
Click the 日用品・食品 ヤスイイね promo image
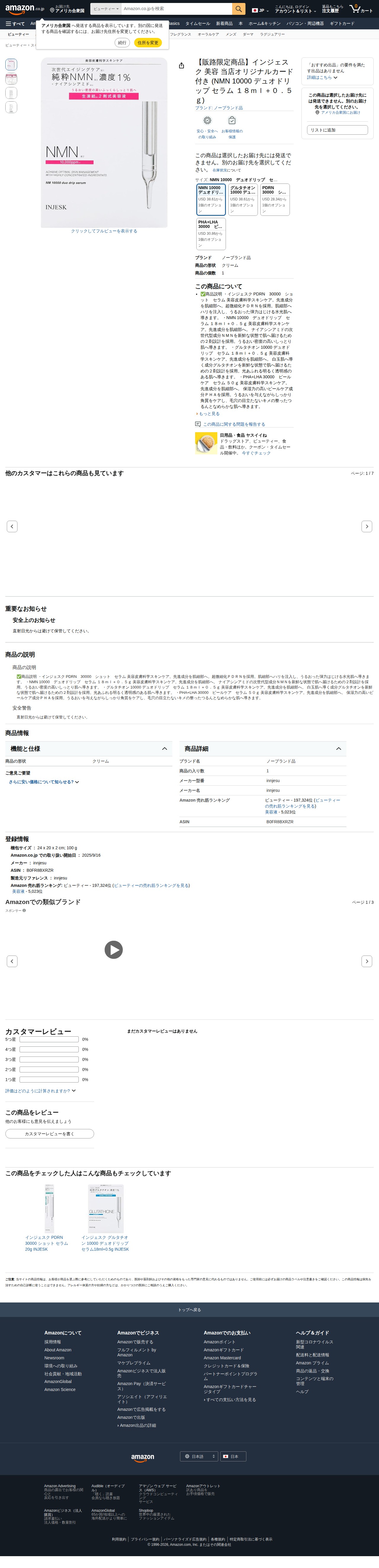(207, 443)
